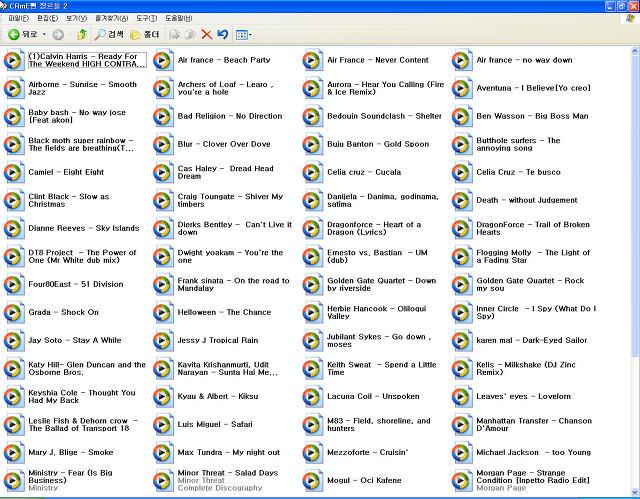Select media icon for Blur - Clover Over Dove

pos(163,144)
